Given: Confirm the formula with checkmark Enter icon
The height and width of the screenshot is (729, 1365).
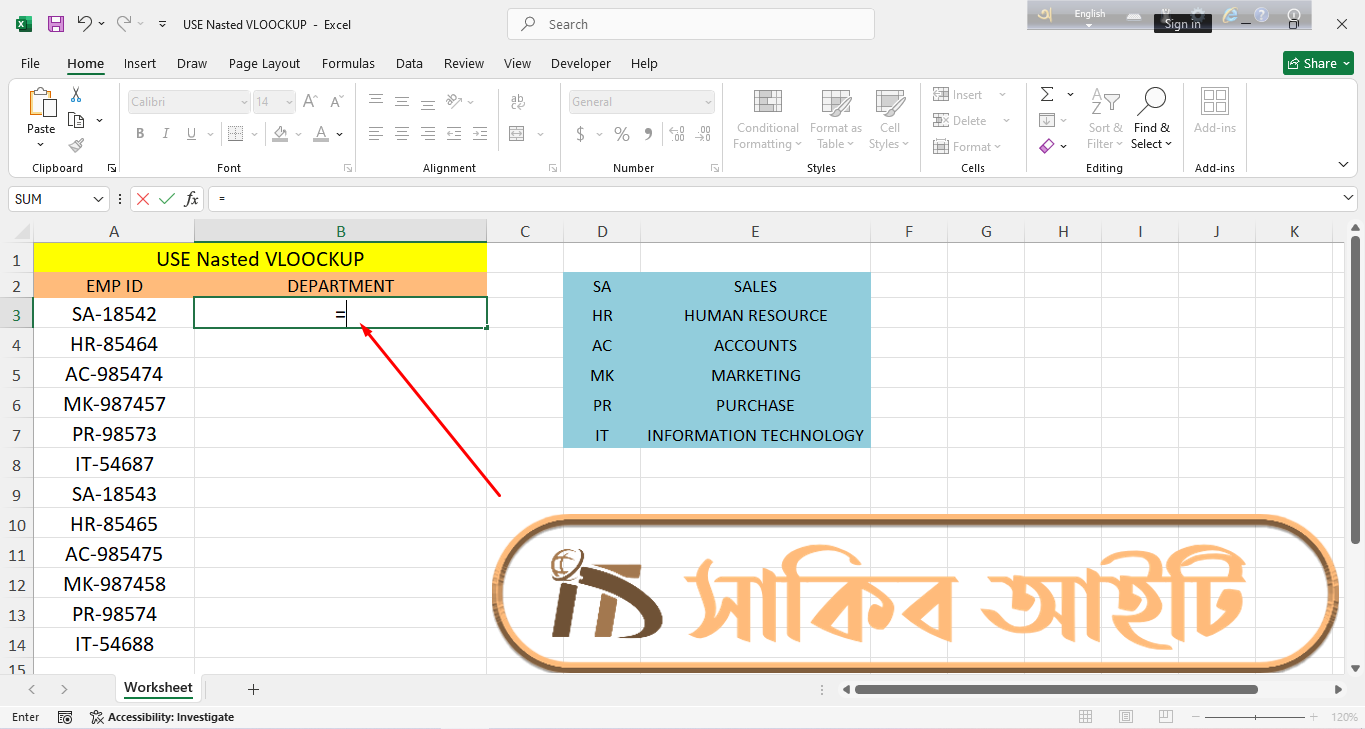Looking at the screenshot, I should click(167, 199).
